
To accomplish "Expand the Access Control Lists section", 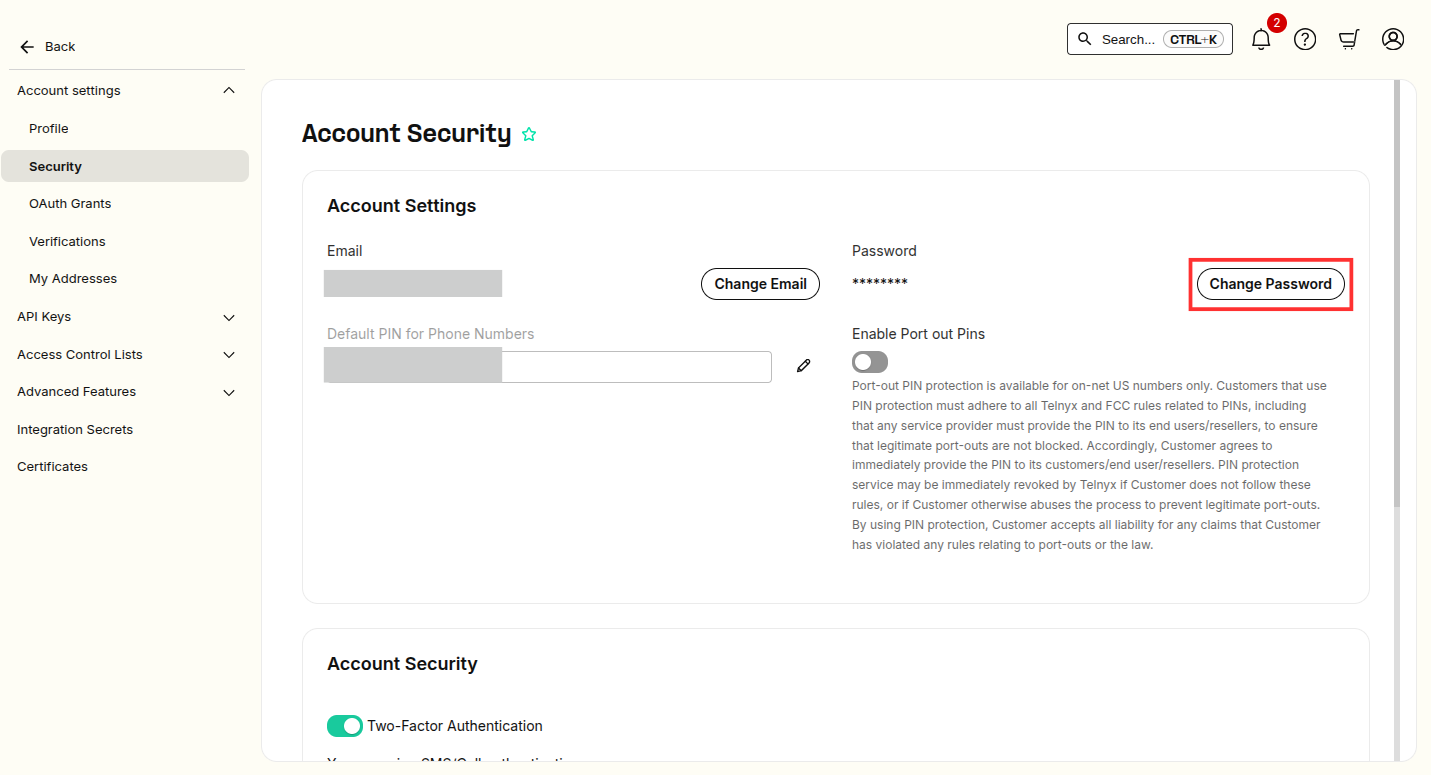I will (x=229, y=355).
